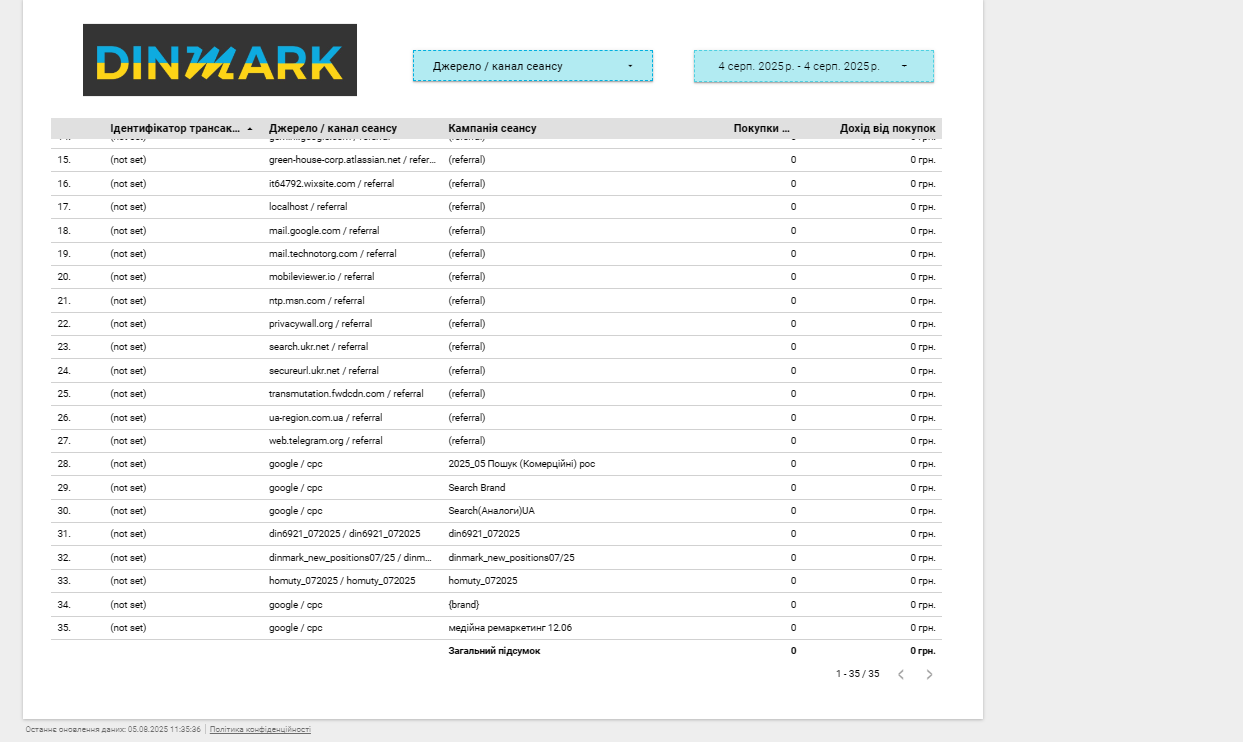1243x742 pixels.
Task: Select the mobileviewer.io / referral cell
Action: click(x=322, y=277)
